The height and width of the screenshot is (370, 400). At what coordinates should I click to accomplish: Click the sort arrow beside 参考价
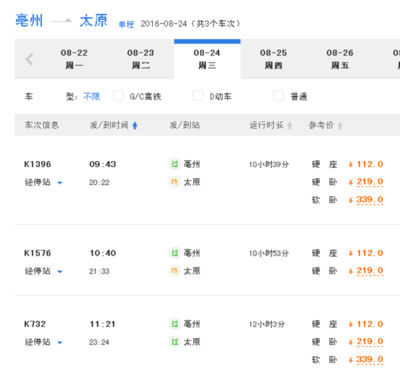tap(340, 126)
